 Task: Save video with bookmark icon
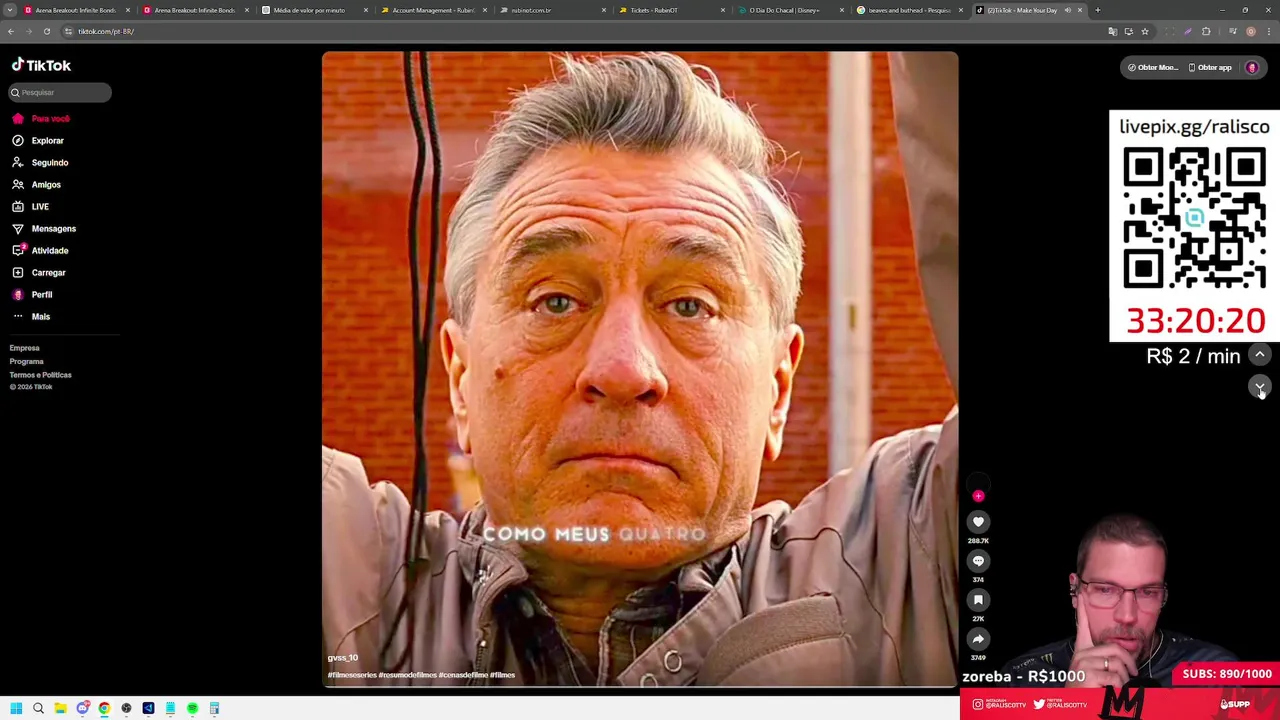(x=978, y=600)
